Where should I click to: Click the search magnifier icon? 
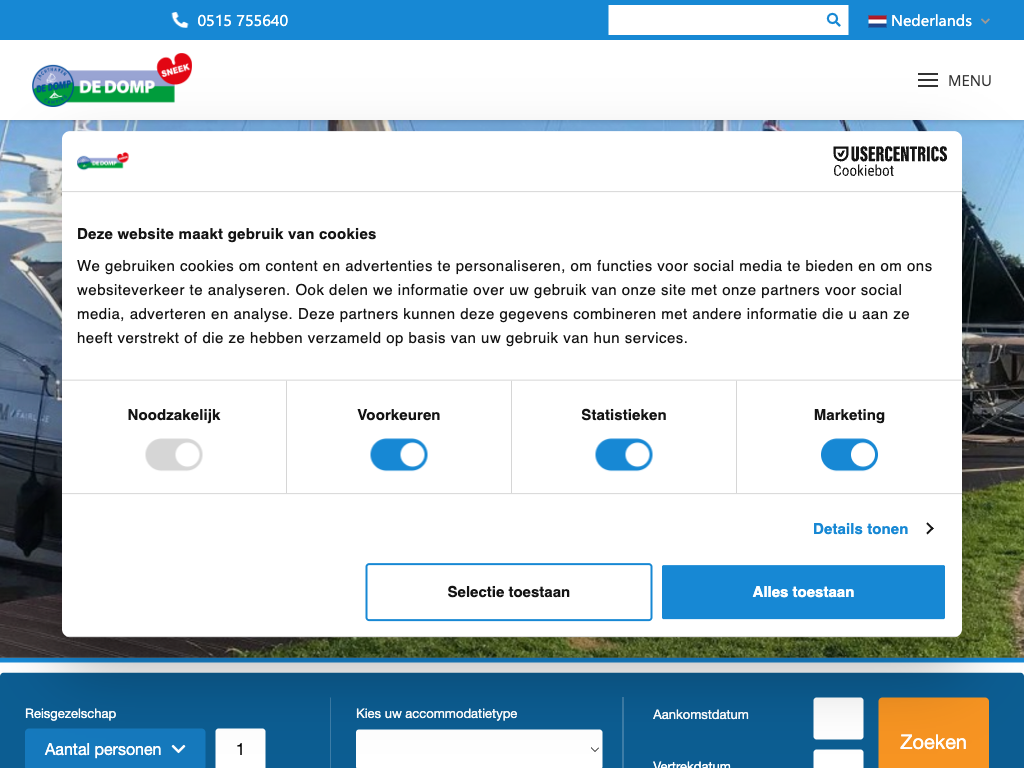tap(833, 20)
